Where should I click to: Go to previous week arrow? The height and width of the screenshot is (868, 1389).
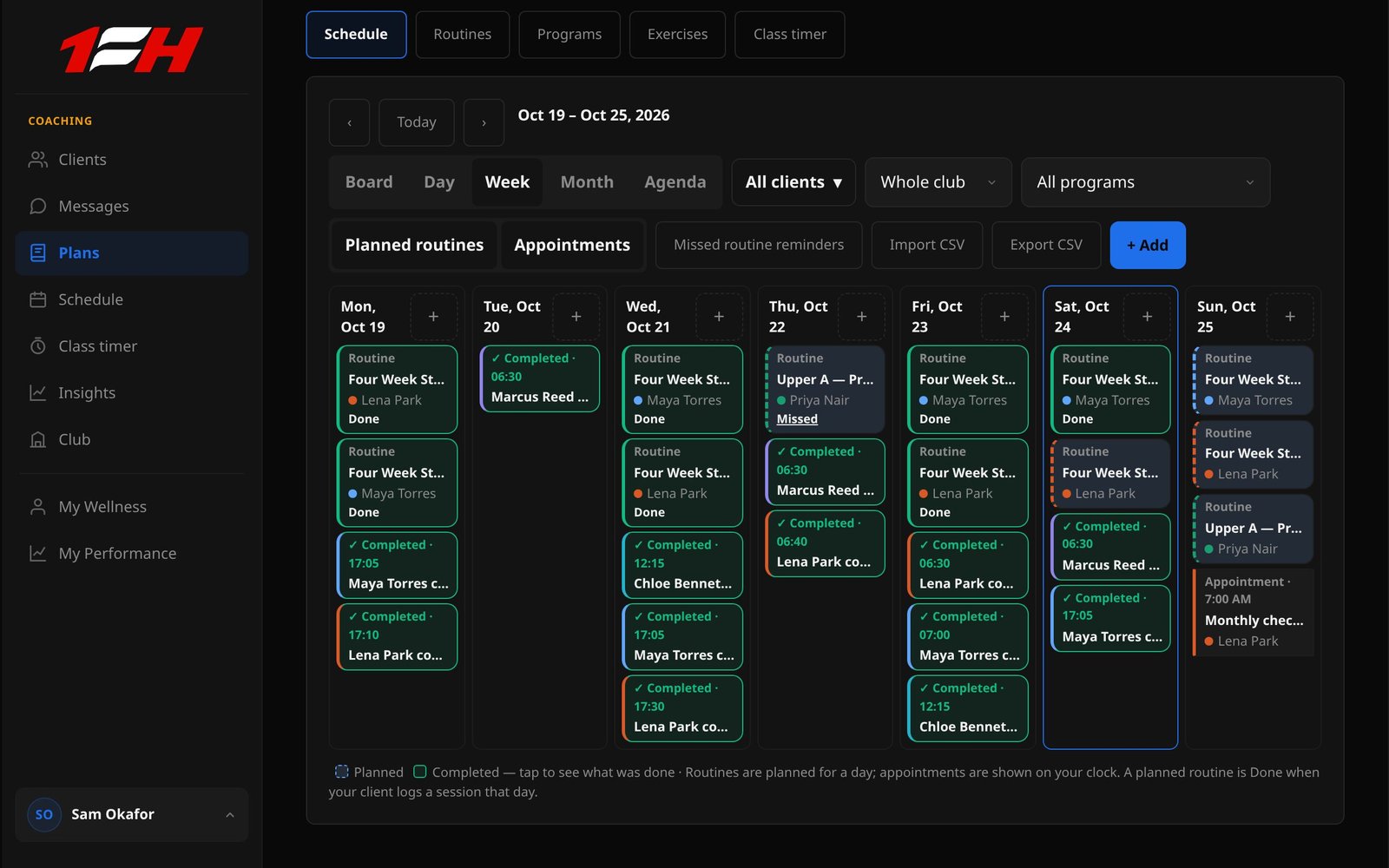(349, 122)
